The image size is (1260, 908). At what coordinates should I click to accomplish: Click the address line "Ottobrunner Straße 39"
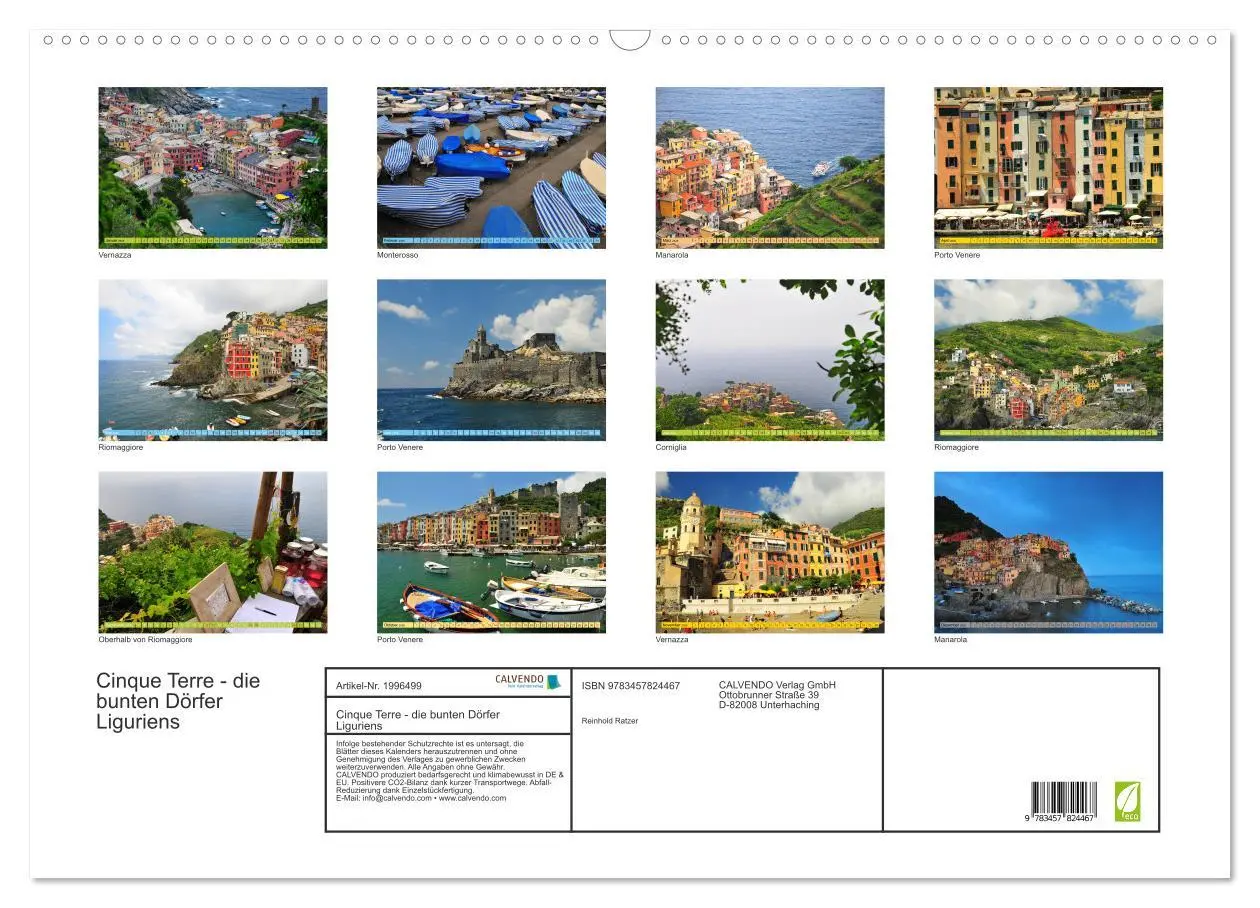point(769,695)
